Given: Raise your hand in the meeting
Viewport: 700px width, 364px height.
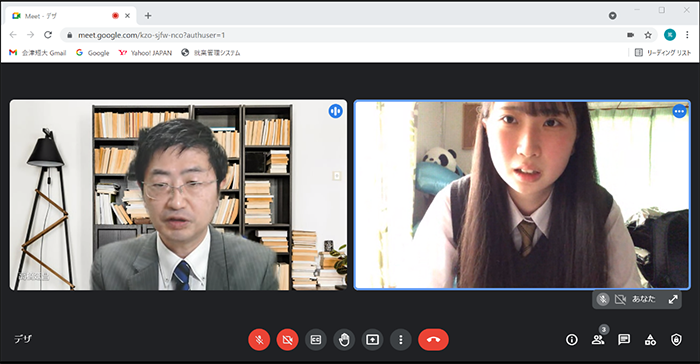Looking at the screenshot, I should click(x=344, y=340).
